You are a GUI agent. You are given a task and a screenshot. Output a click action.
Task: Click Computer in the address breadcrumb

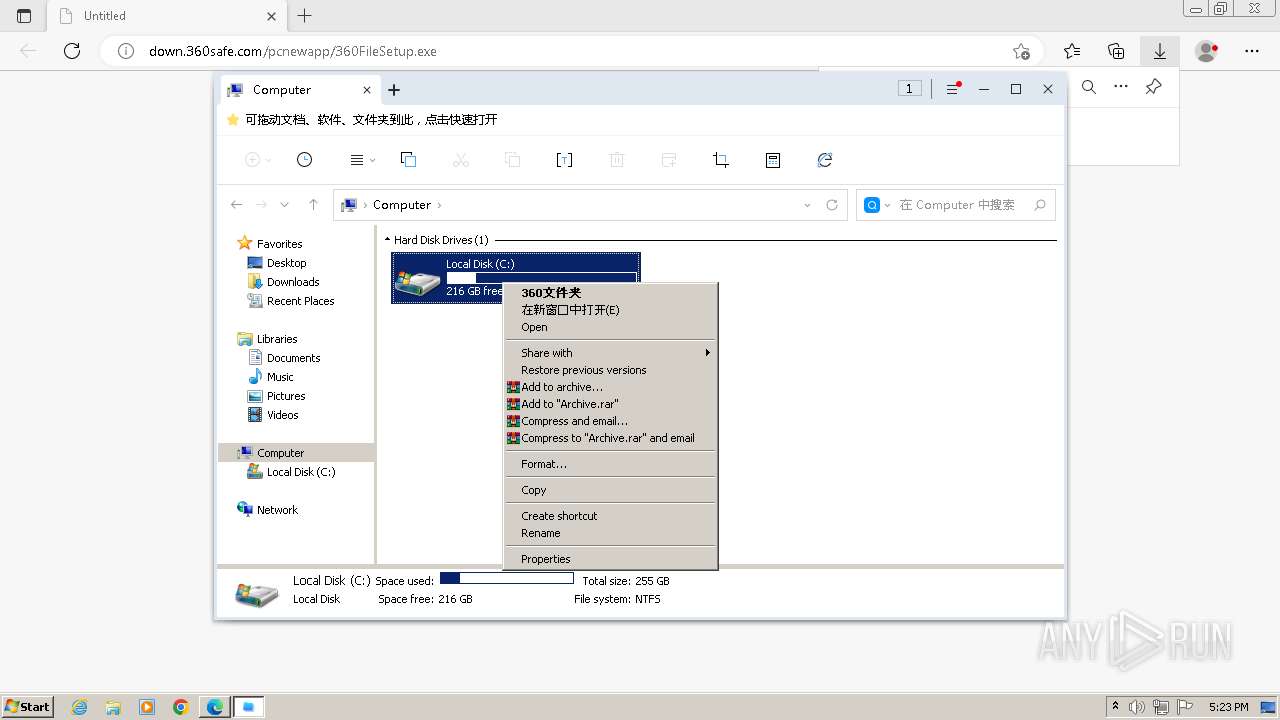[x=402, y=205]
